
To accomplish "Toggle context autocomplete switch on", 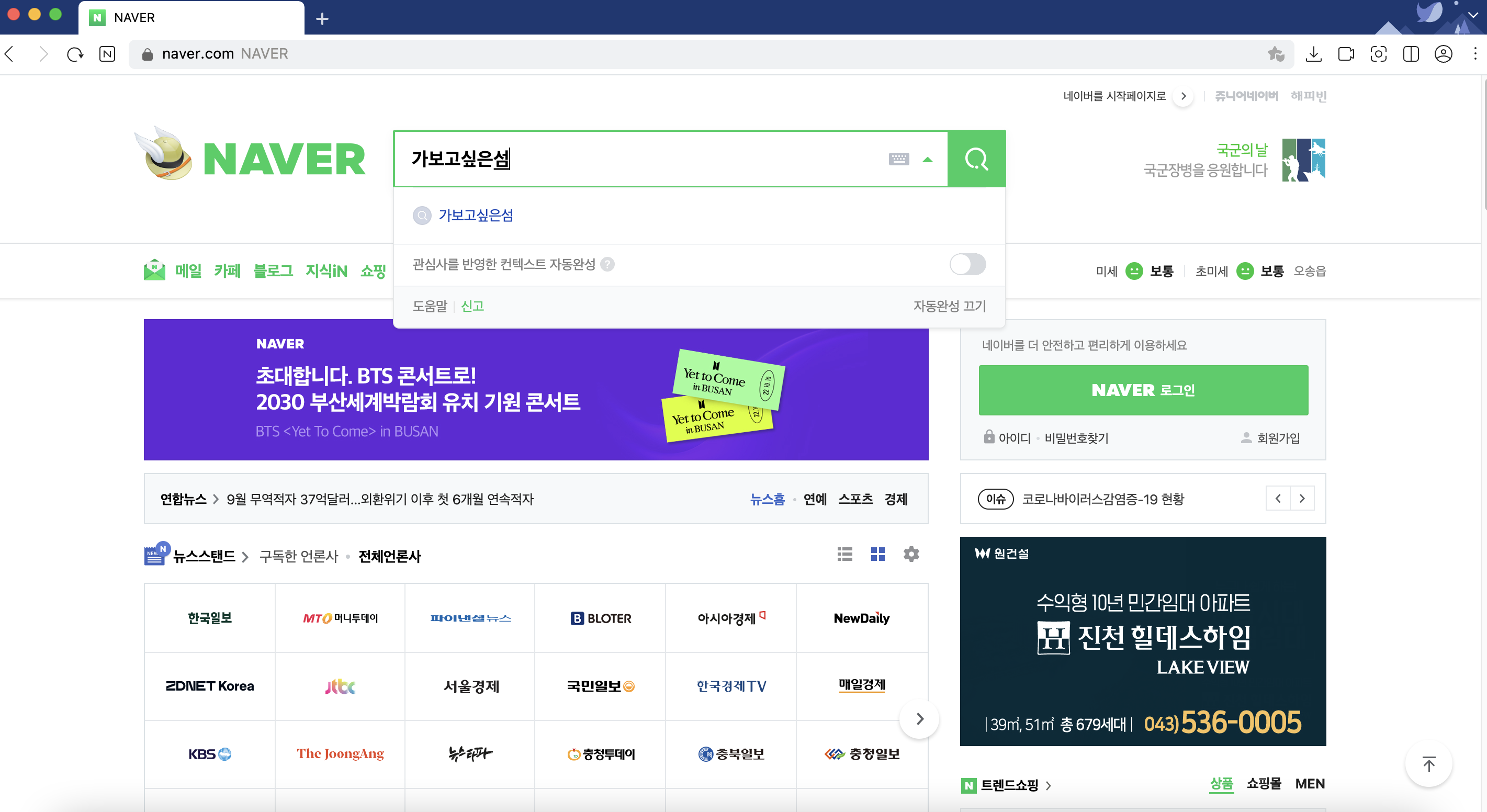I will tap(967, 264).
